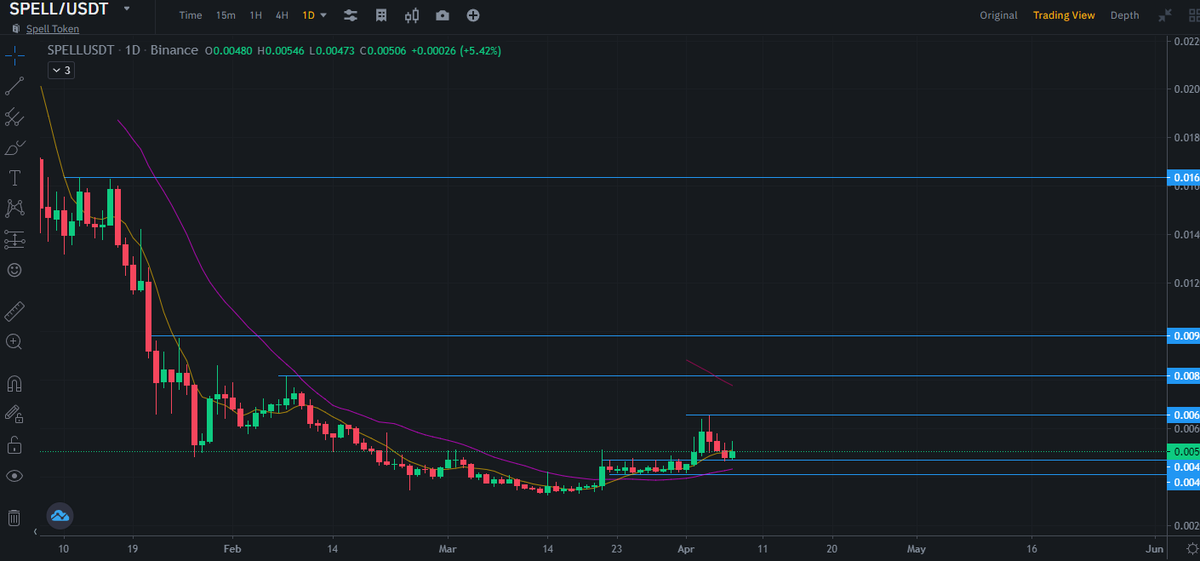Open the emoji icons tool
This screenshot has width=1200, height=561.
click(x=14, y=270)
